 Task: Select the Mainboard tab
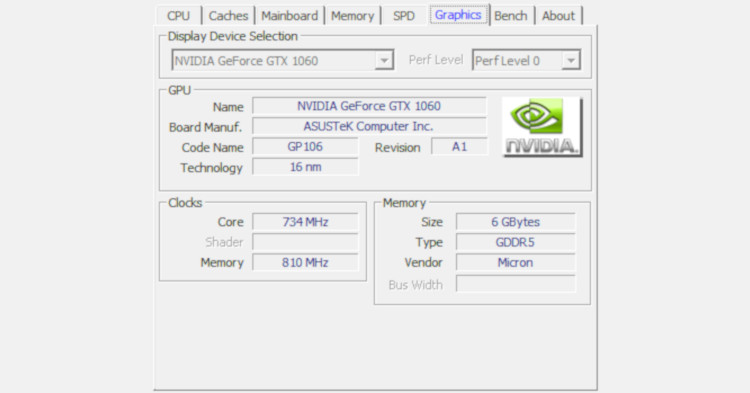coord(289,16)
